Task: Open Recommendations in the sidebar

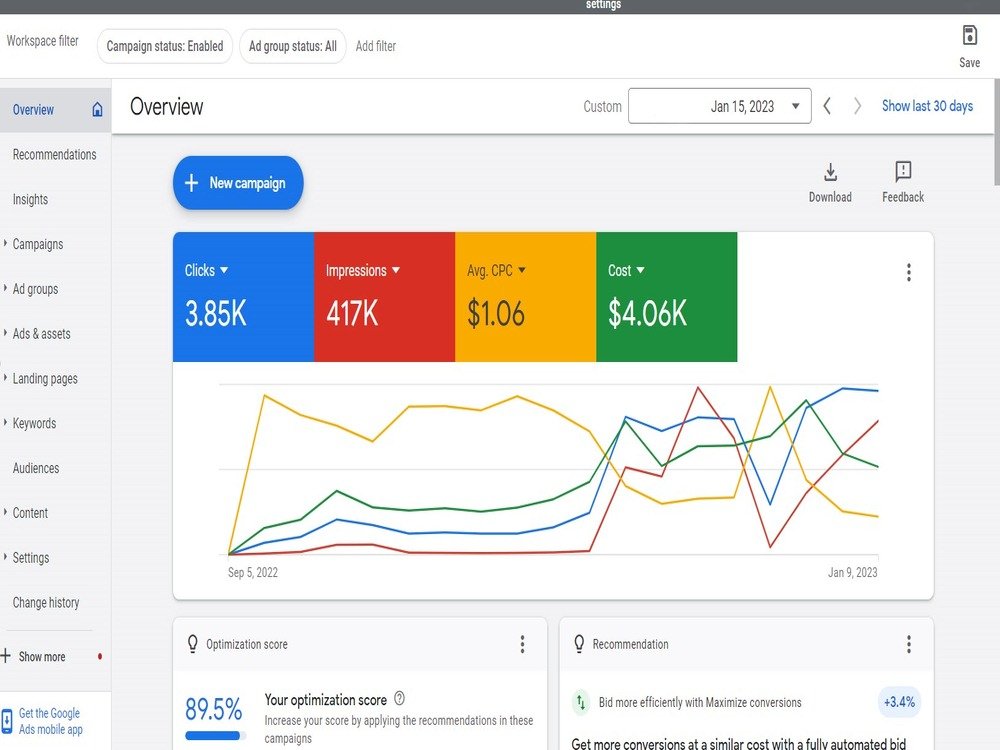Action: pyautogui.click(x=54, y=154)
